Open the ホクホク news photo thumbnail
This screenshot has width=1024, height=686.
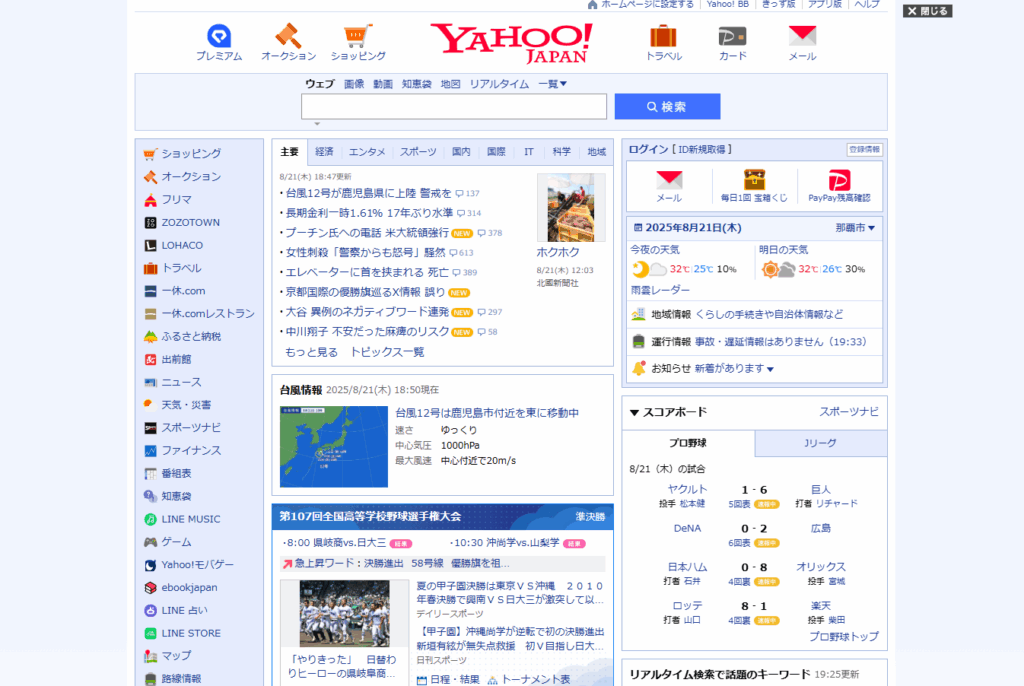coord(571,208)
